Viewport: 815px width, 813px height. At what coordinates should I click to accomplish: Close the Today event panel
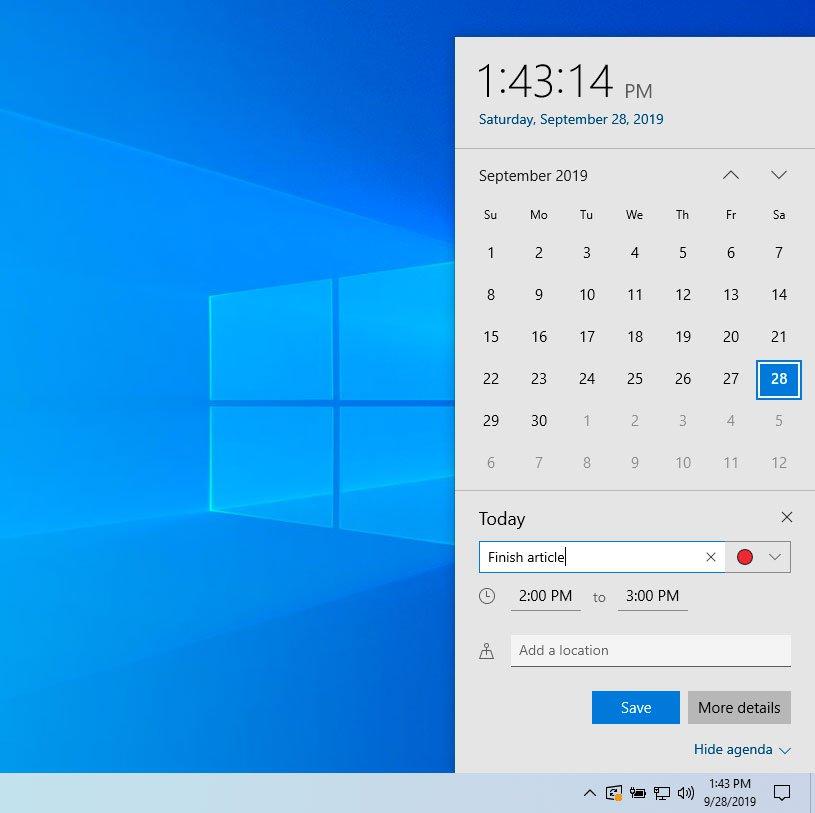click(x=787, y=517)
